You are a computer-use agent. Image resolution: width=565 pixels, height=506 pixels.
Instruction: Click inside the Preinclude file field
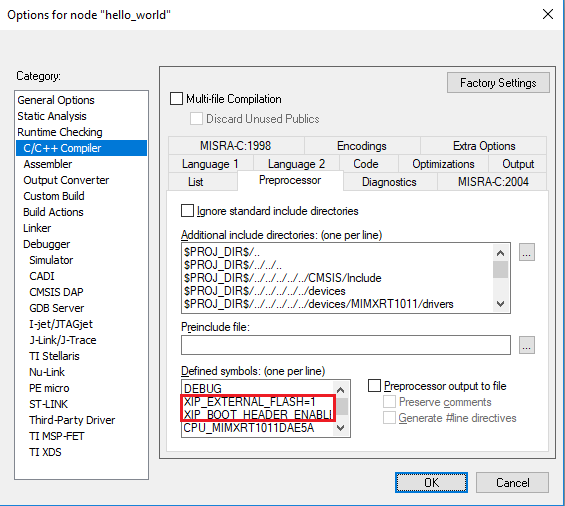346,345
